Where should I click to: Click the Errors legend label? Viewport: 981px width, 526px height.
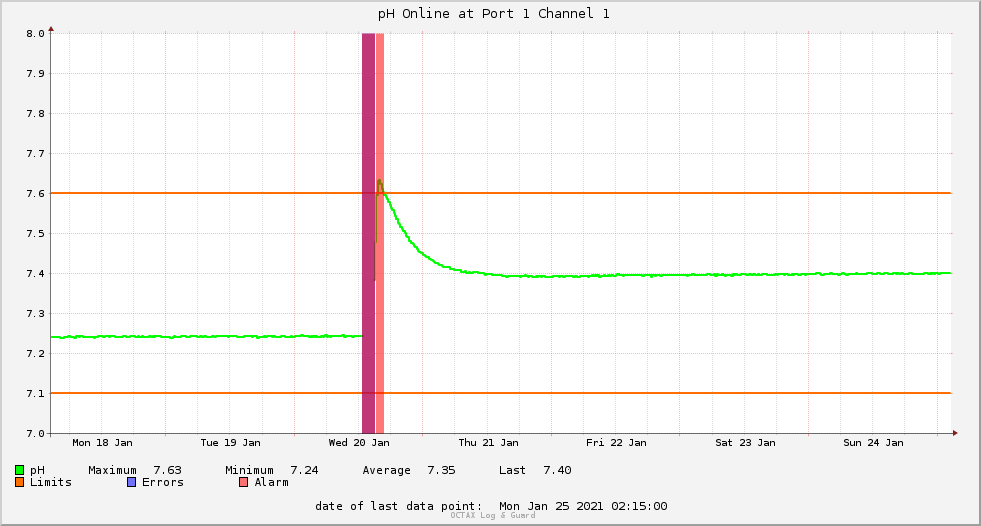click(x=163, y=482)
